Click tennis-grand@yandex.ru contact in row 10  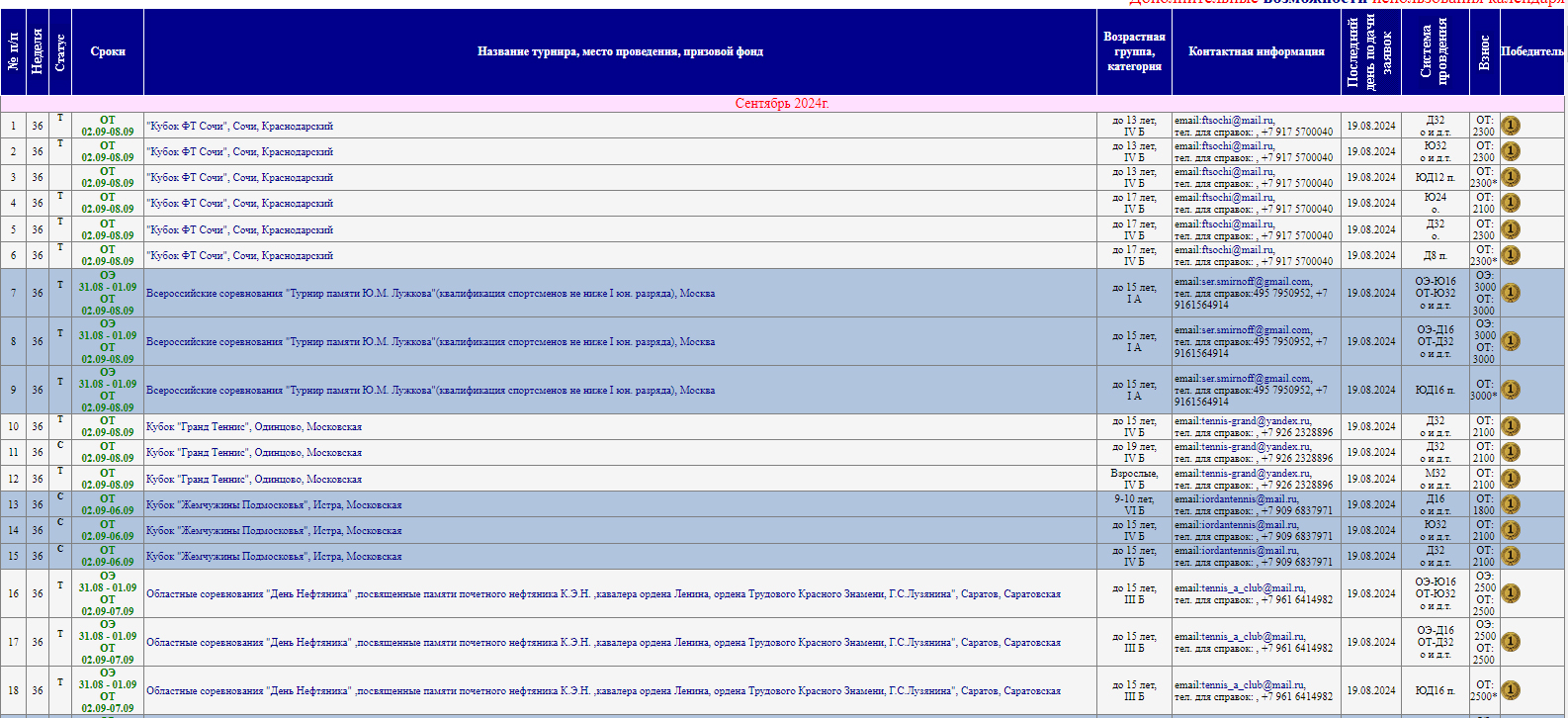click(x=1256, y=420)
